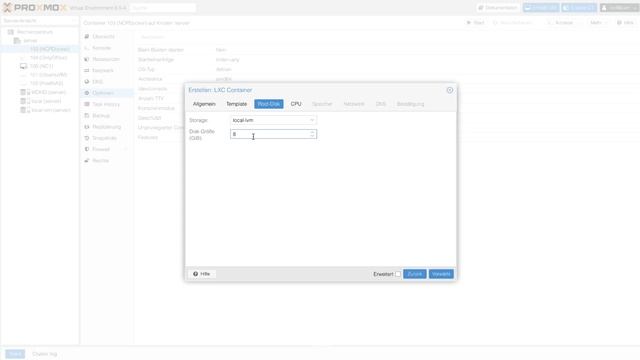The image size is (640, 360).
Task: Open the DNS section globe icon in the side menu
Action: [87, 82]
